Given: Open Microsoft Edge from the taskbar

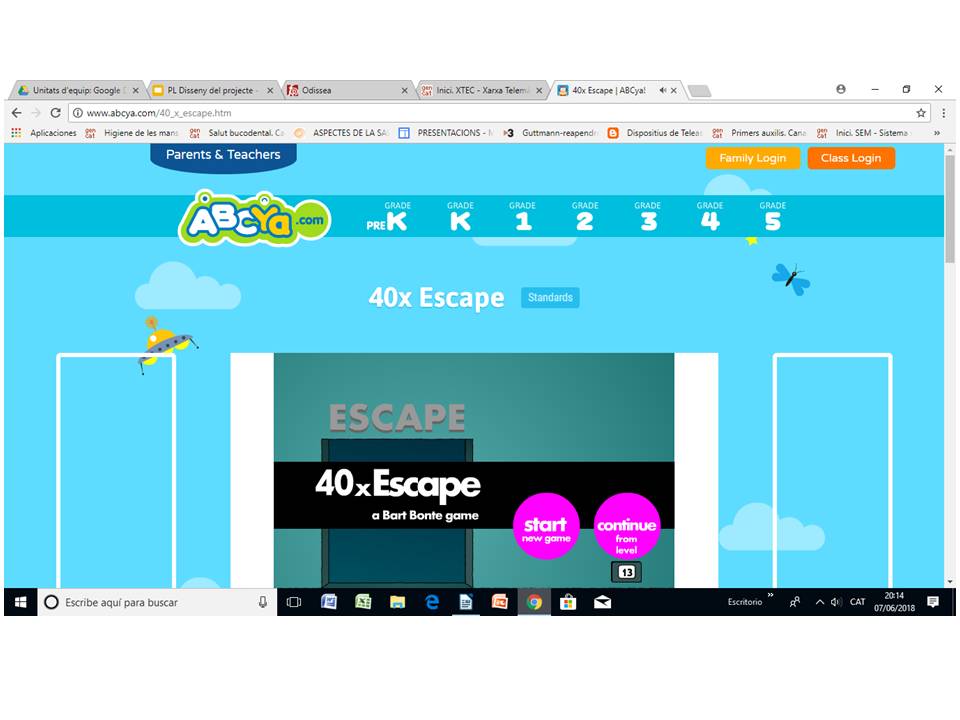Looking at the screenshot, I should point(432,602).
